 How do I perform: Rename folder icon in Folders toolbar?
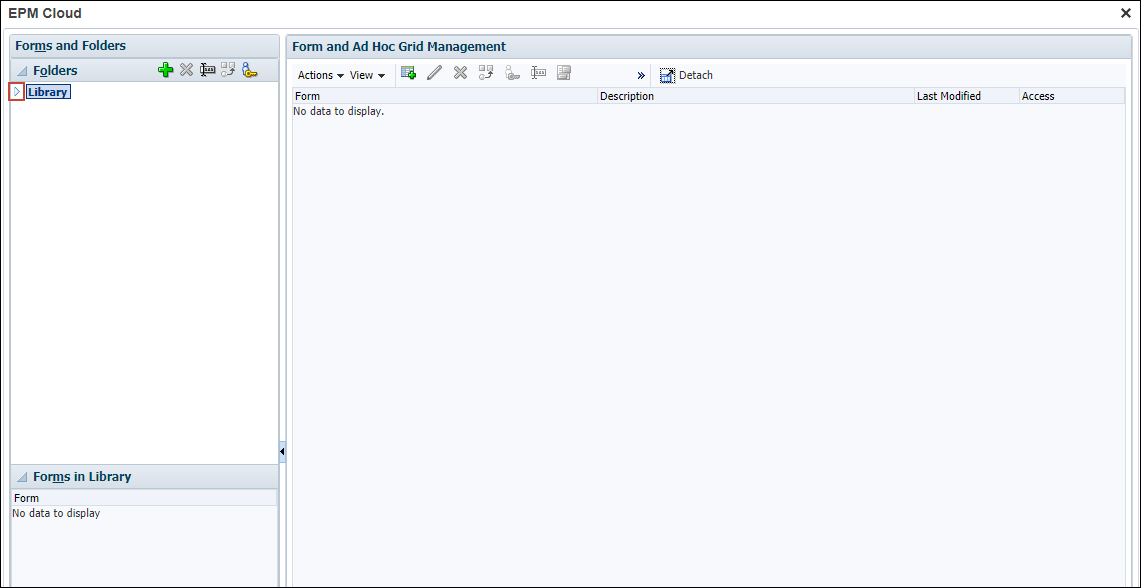(207, 71)
